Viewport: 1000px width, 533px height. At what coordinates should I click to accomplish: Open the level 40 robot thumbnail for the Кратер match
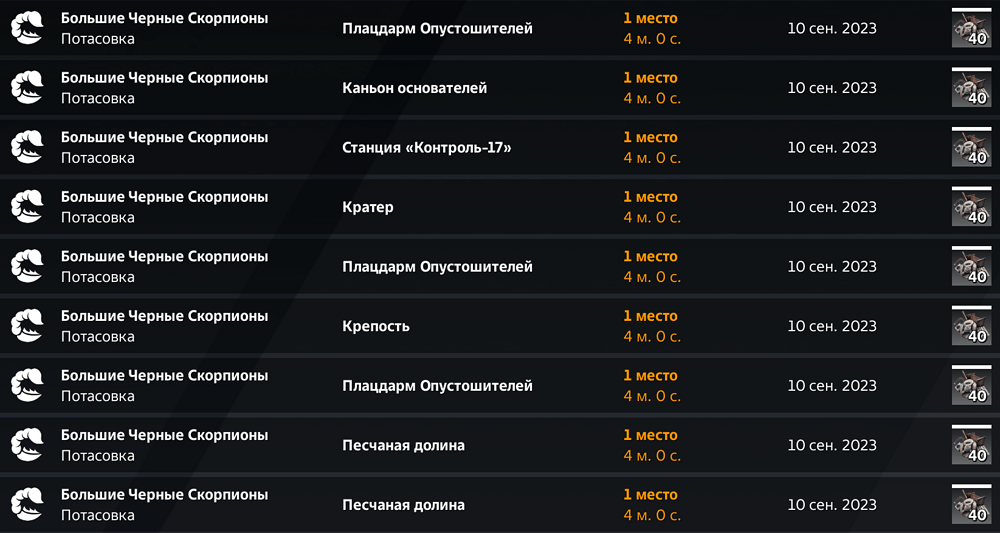coord(969,207)
